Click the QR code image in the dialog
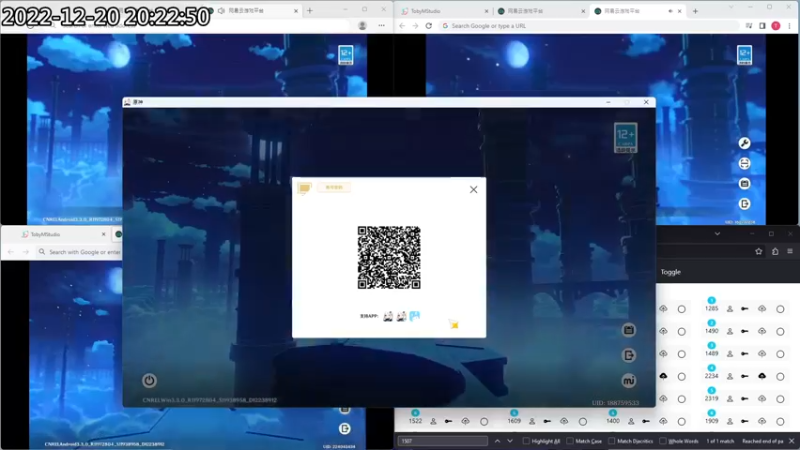The image size is (800, 450). pos(389,258)
